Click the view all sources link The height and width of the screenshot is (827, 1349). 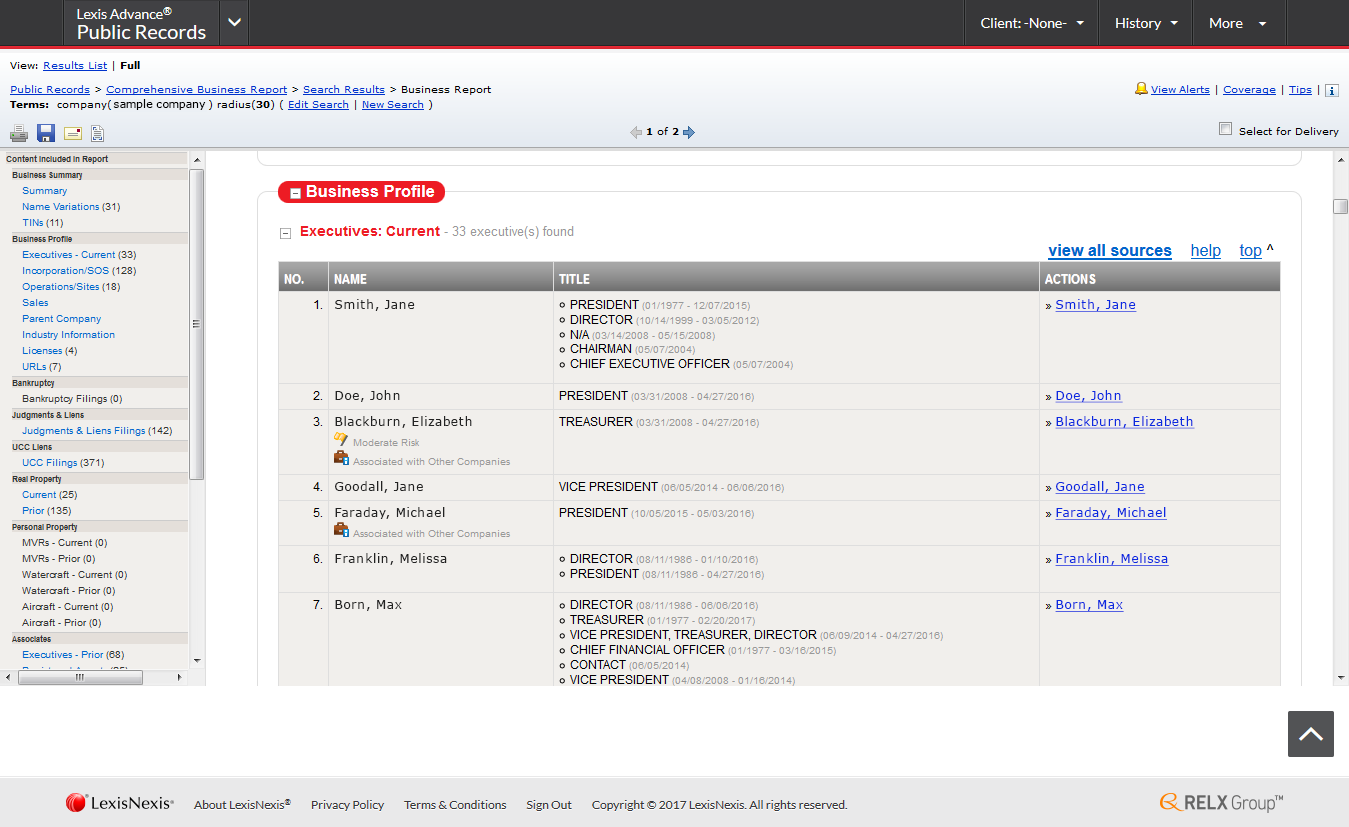point(1109,251)
